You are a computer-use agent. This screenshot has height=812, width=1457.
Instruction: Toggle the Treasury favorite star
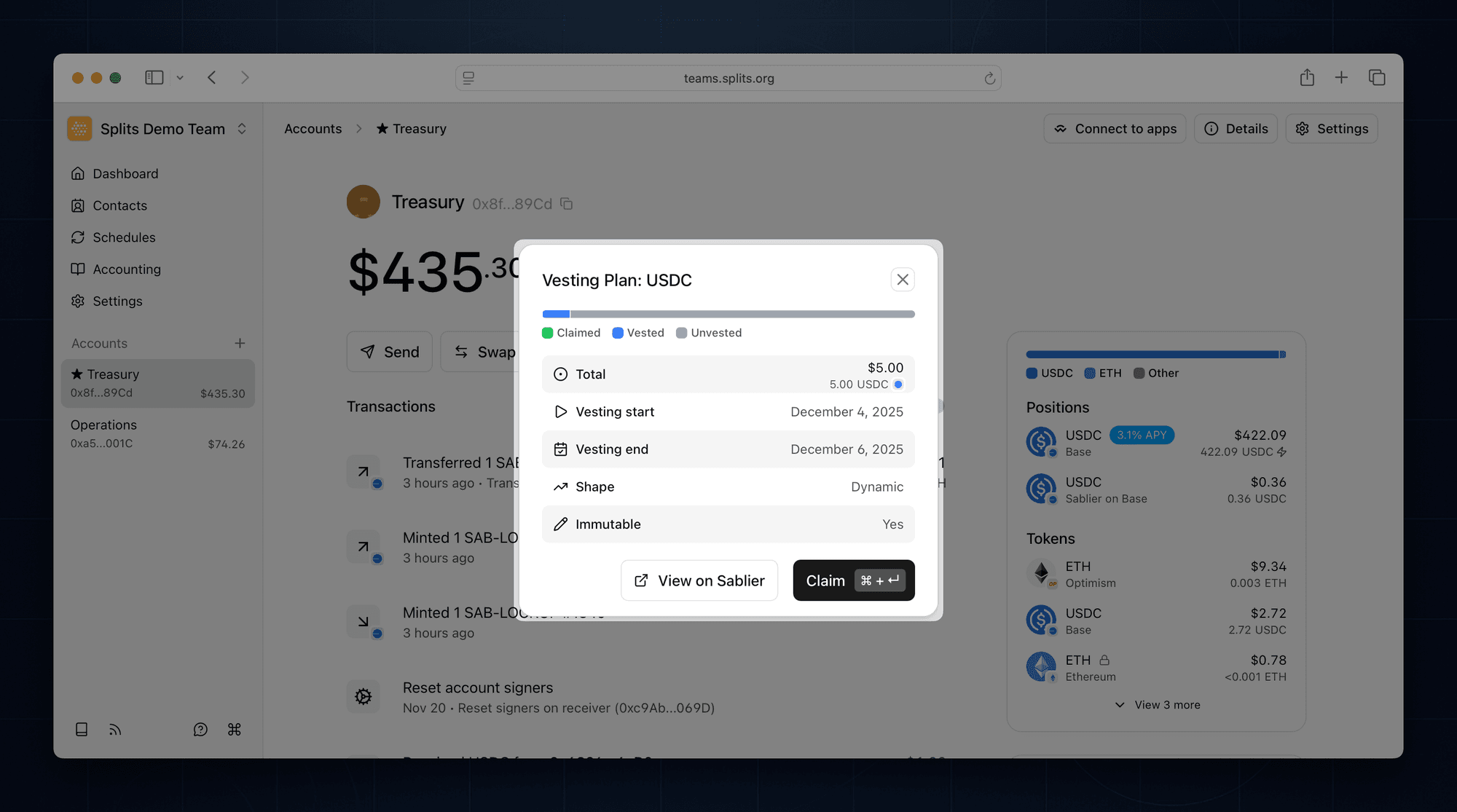pyautogui.click(x=382, y=128)
